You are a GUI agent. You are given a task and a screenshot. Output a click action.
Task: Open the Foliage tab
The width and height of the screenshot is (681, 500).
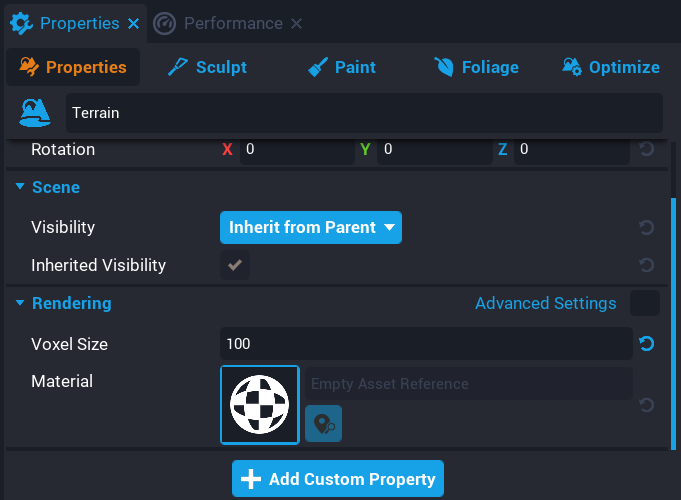tap(476, 67)
